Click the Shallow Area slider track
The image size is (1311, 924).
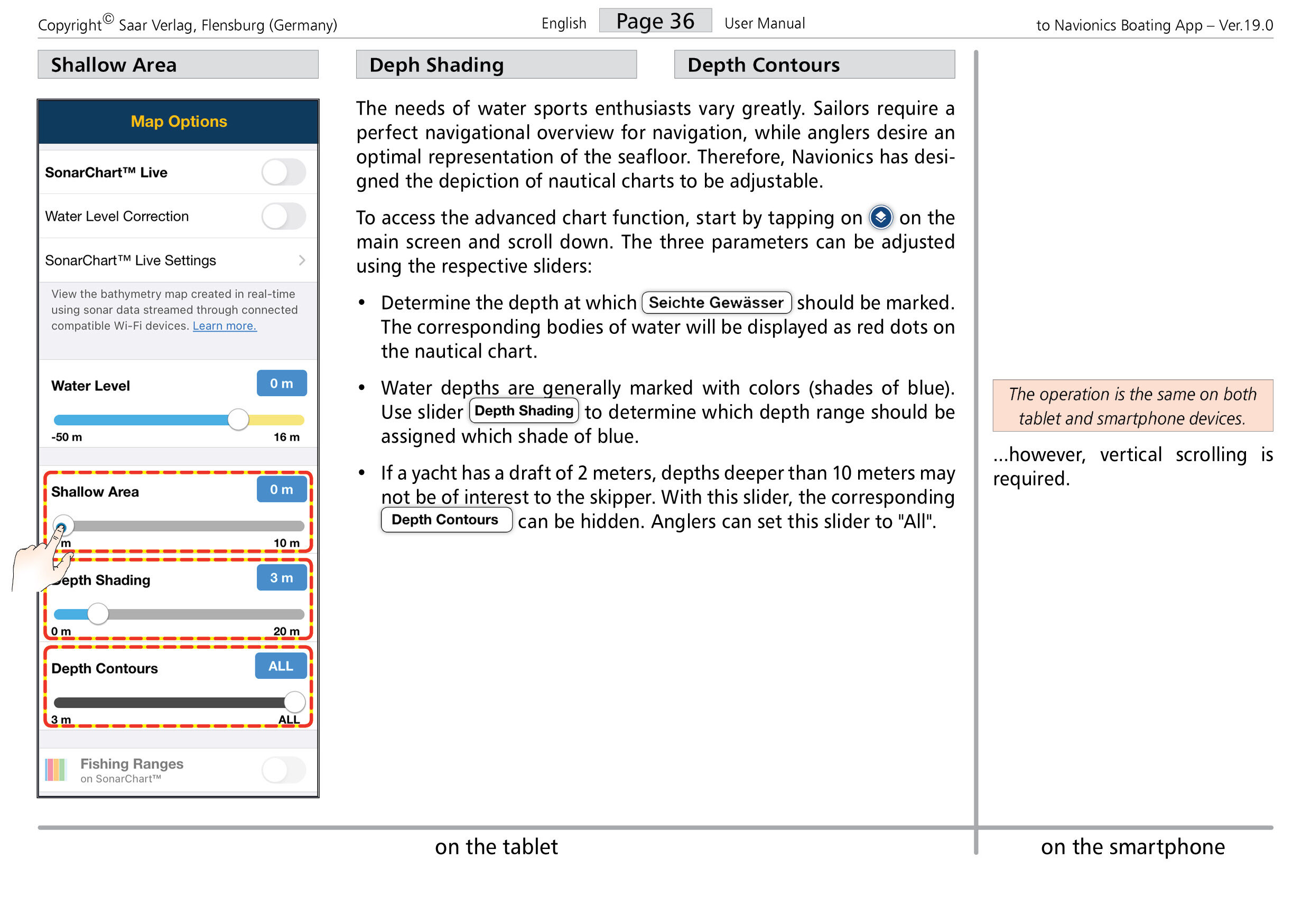pos(179,526)
